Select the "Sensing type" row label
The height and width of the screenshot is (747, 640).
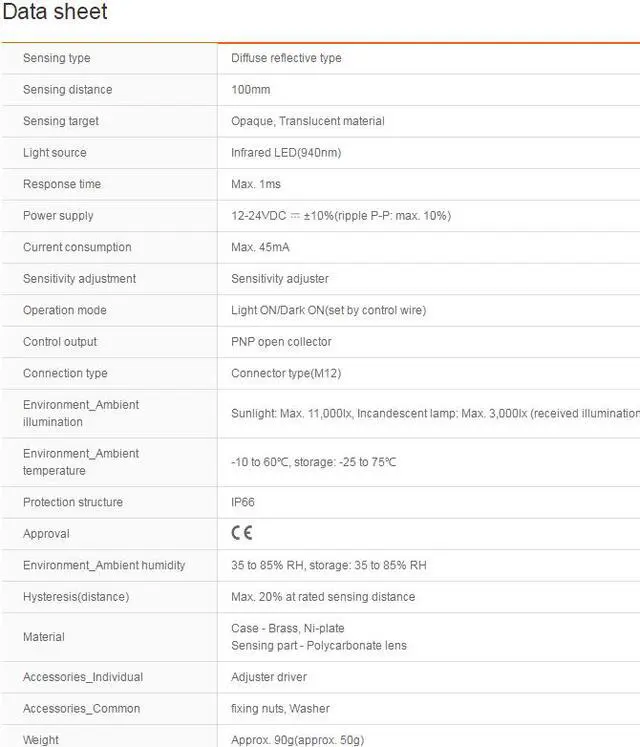point(57,58)
